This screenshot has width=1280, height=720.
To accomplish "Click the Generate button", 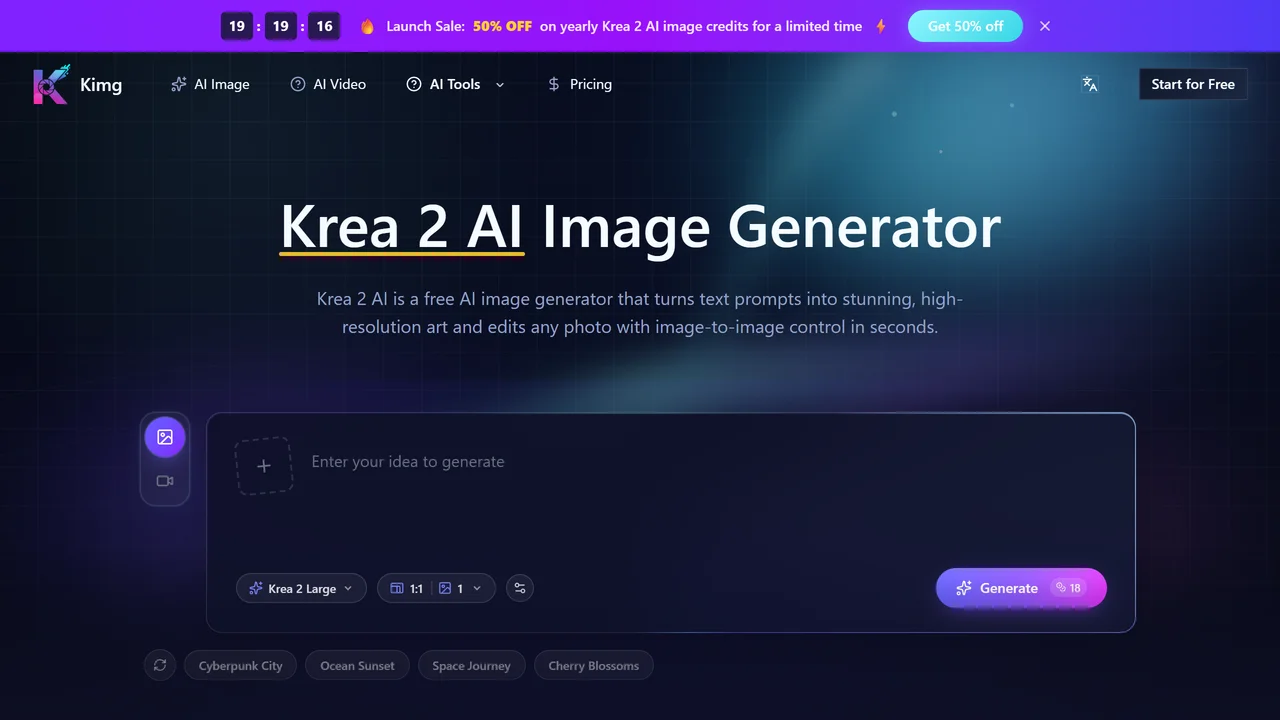I will [x=1021, y=588].
